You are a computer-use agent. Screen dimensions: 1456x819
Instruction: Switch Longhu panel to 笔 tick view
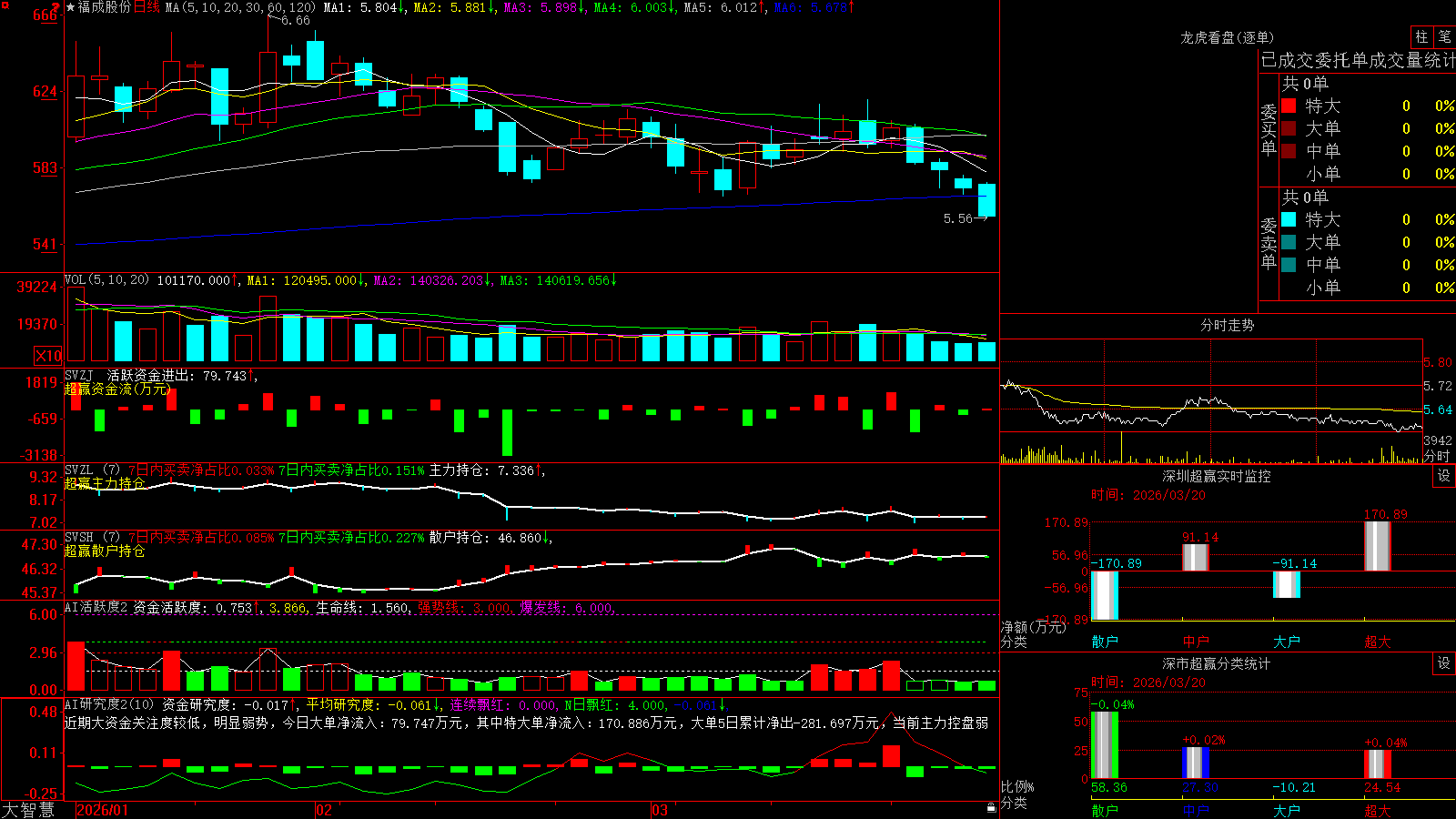[x=1444, y=36]
